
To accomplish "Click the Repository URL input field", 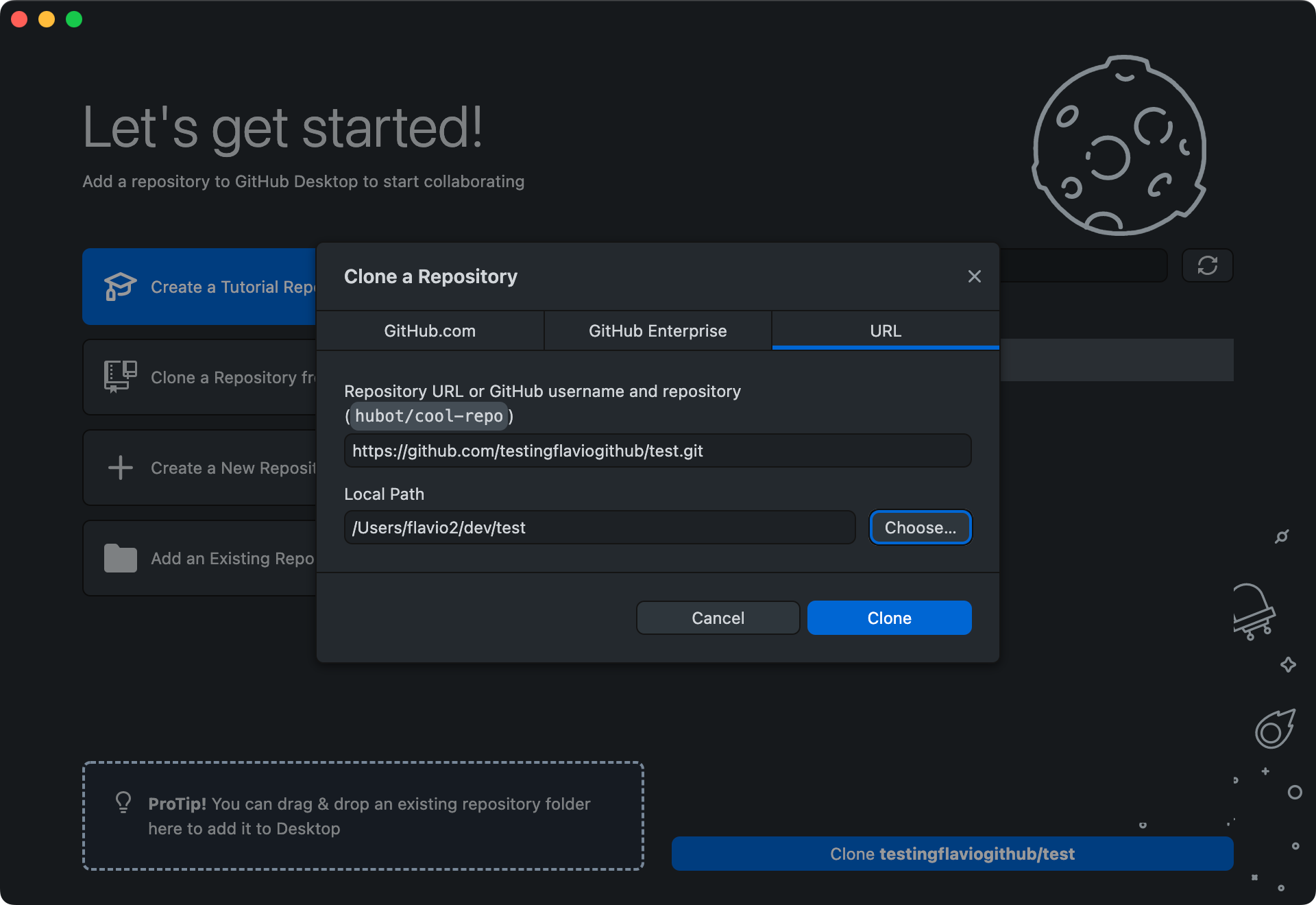I will 657,451.
